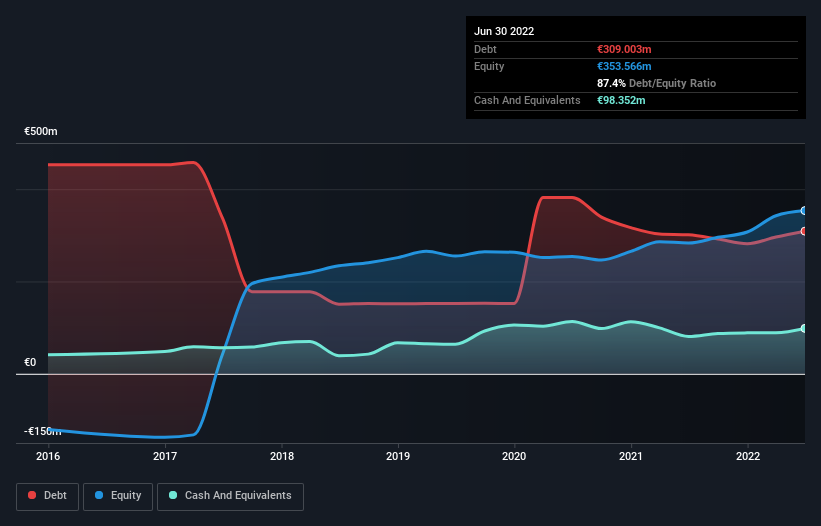Click the Jun 30 2022 tooltip date
Image resolution: width=821 pixels, height=526 pixels.
coord(504,31)
